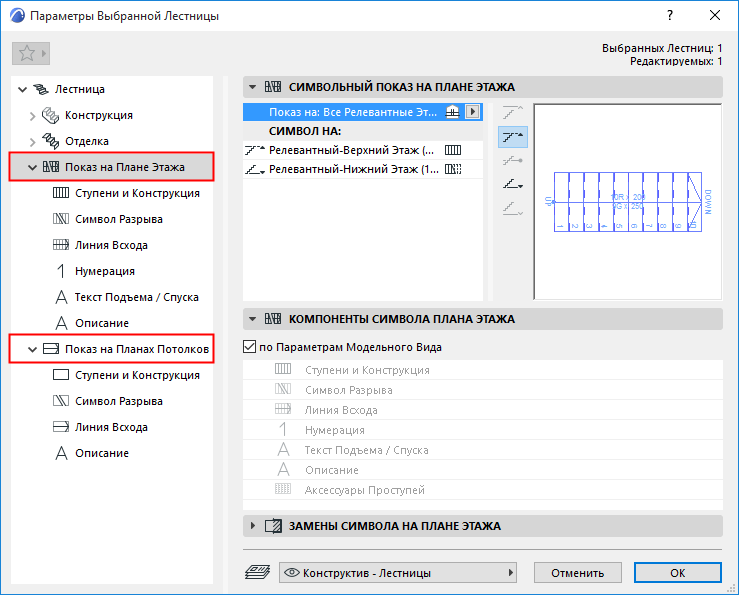Viewport: 739px width, 595px height.
Task: Choose the above-relevant story preview icon
Action: coord(513,112)
